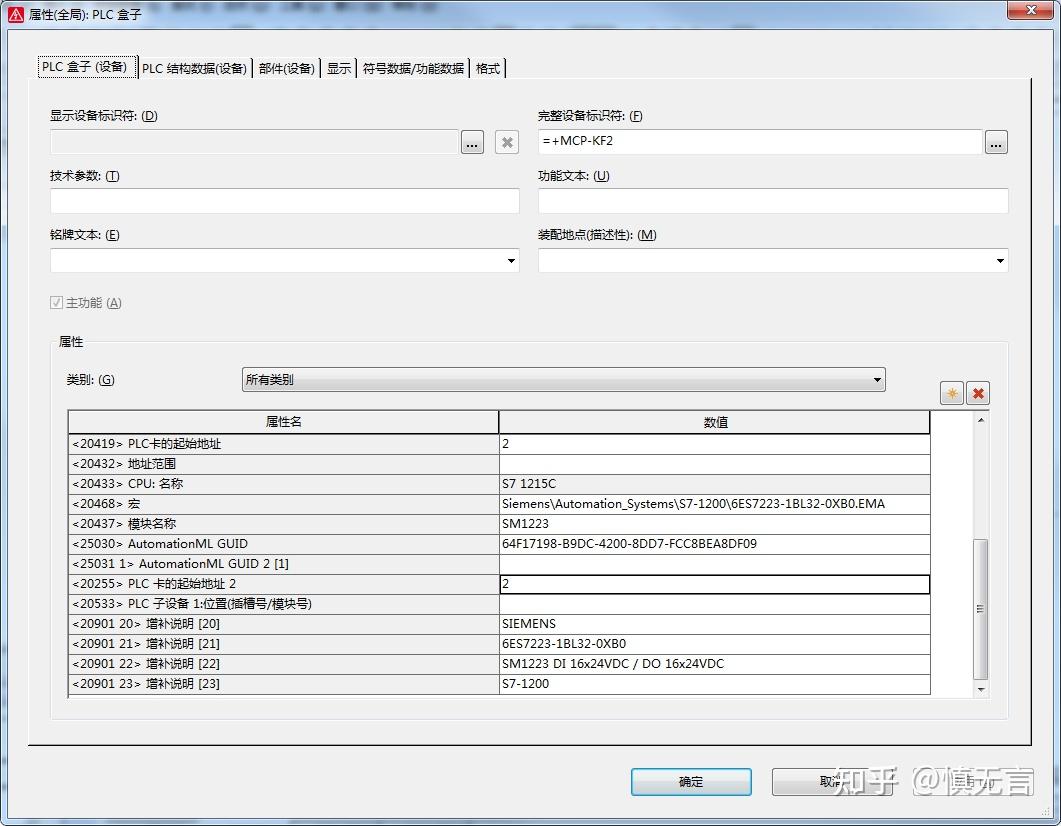The image size is (1061, 826).
Task: Open browse button for 完整设备标识符
Action: point(996,142)
